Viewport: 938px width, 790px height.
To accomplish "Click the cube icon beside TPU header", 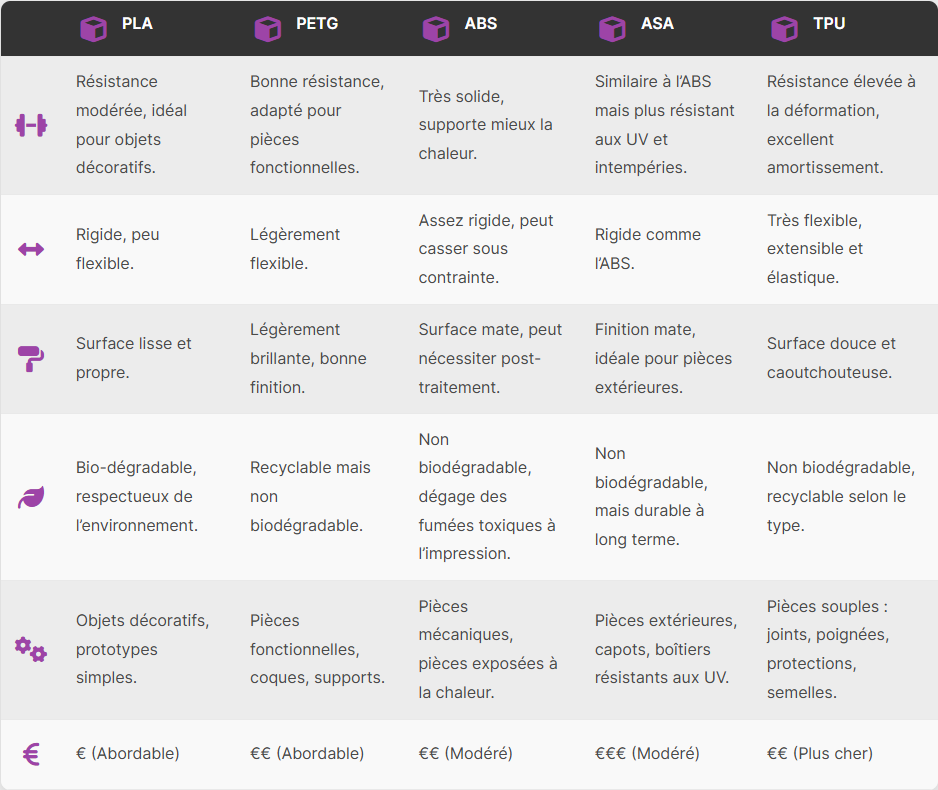I will [x=784, y=28].
